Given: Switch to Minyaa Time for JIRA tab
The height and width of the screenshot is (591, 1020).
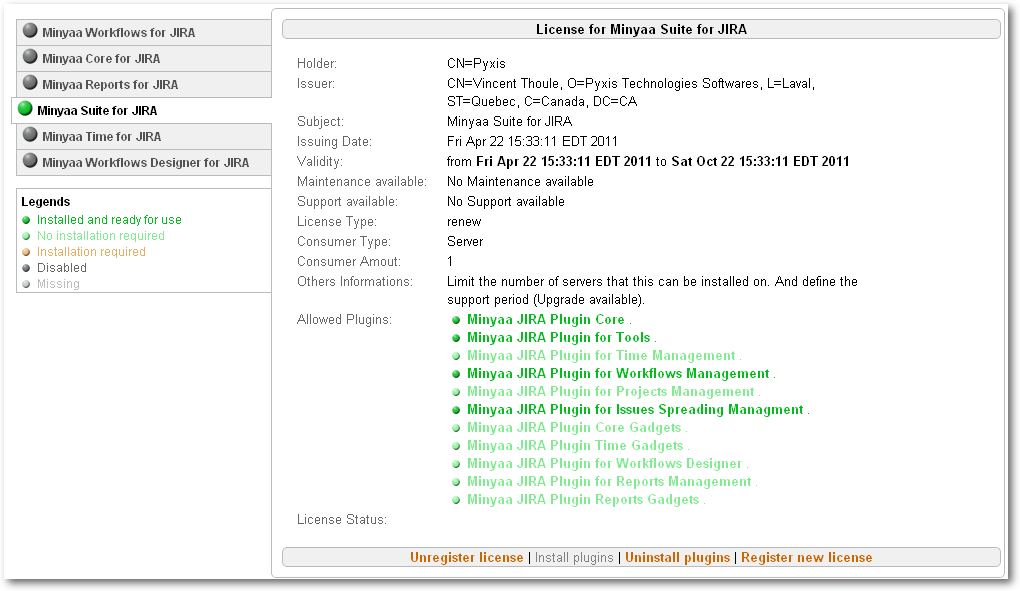Looking at the screenshot, I should 144,137.
